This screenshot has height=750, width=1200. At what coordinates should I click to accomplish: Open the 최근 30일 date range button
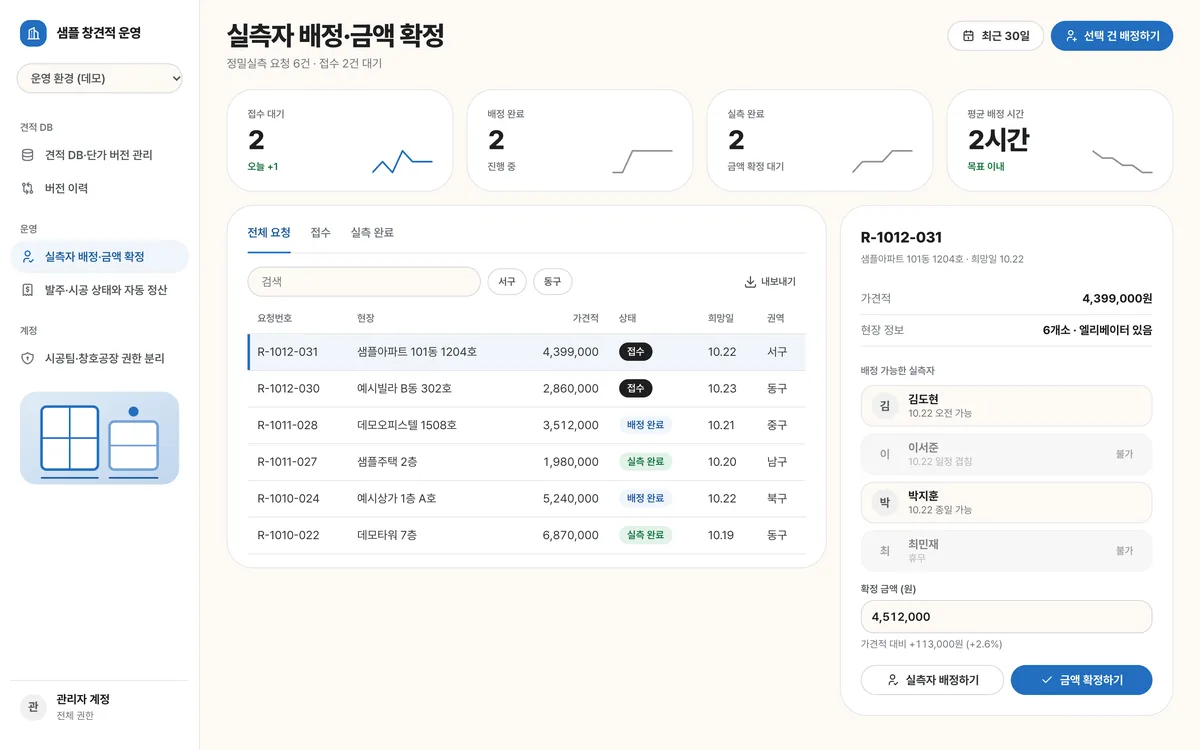[x=996, y=36]
